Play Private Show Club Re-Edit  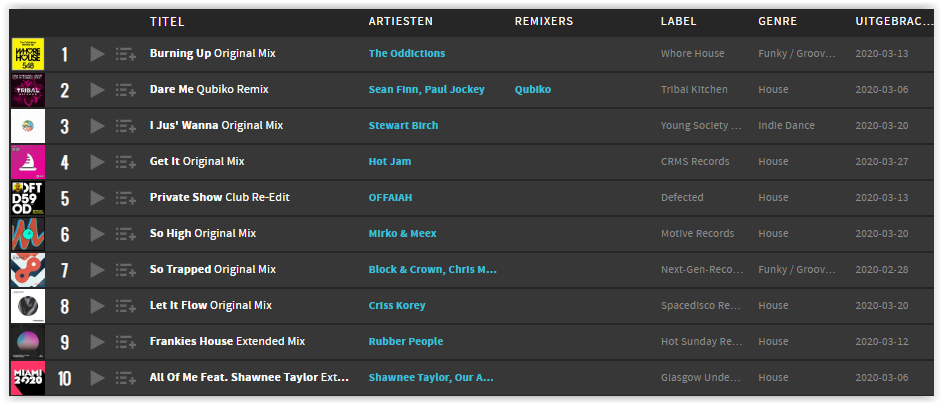(x=97, y=198)
